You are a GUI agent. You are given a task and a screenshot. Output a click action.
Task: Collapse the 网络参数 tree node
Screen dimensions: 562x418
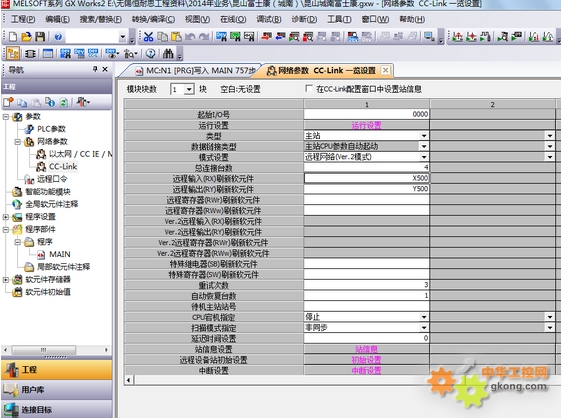pyautogui.click(x=18, y=142)
